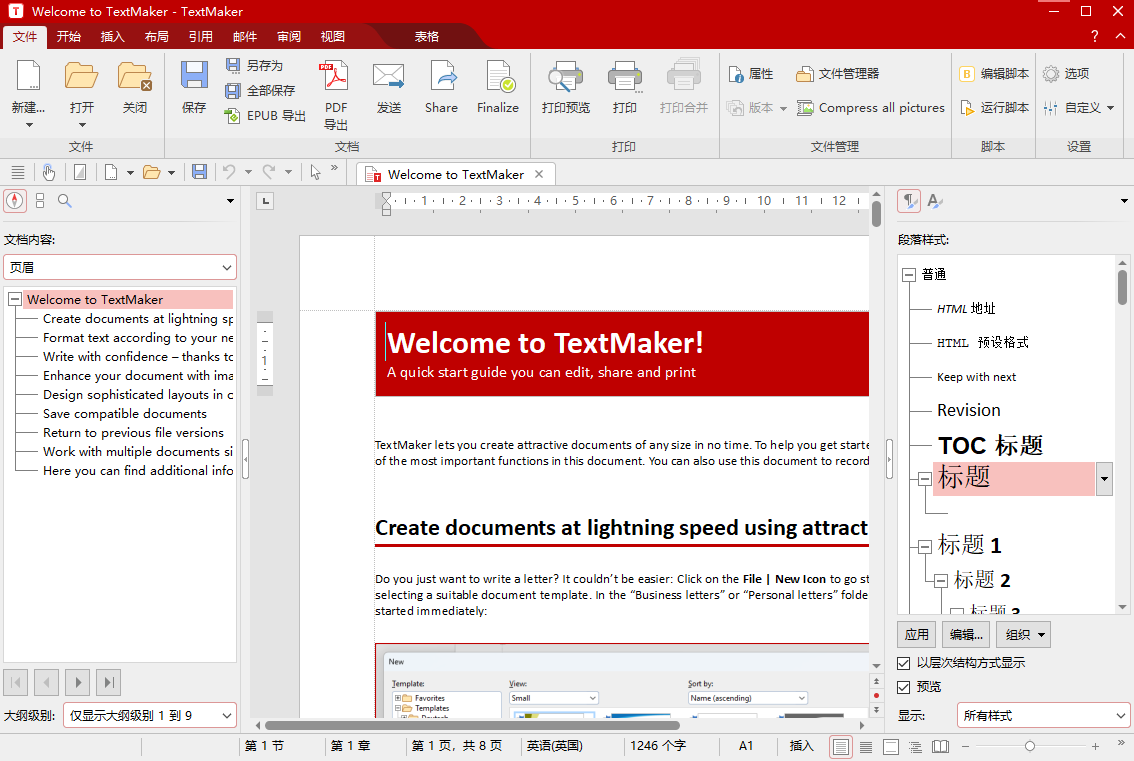Open the 邮件 ribbon tab
This screenshot has width=1134, height=761.
tap(244, 36)
